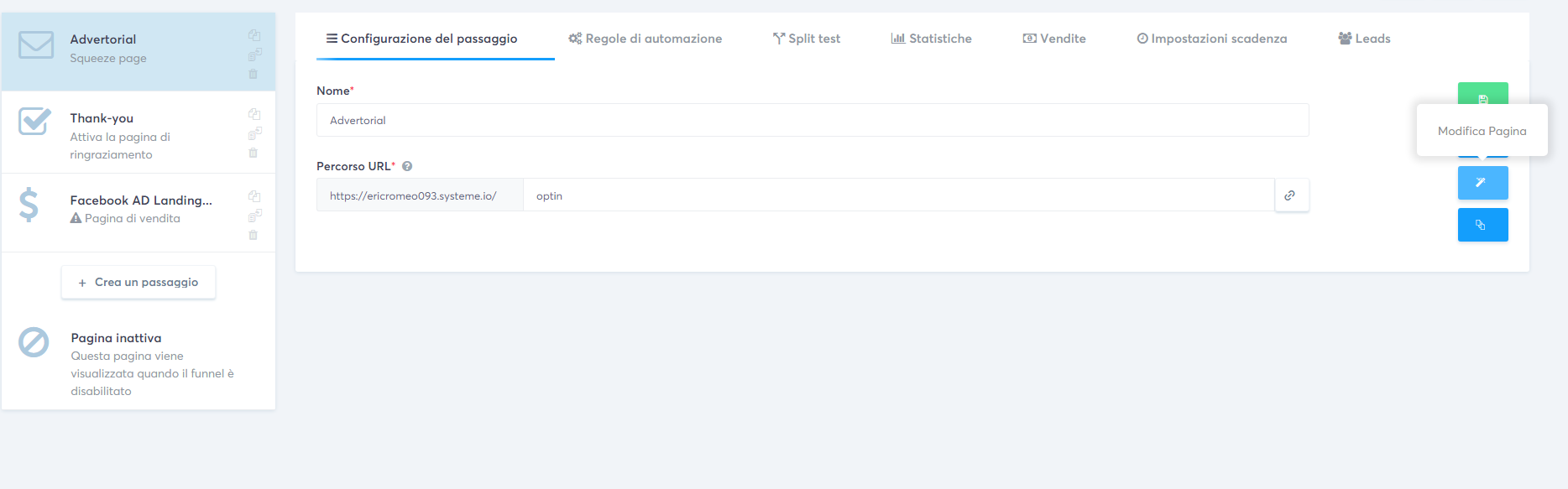The width and height of the screenshot is (1568, 489).
Task: Click duplicate-to-funnel icon on Facebook AD Landing step
Action: pos(254,216)
